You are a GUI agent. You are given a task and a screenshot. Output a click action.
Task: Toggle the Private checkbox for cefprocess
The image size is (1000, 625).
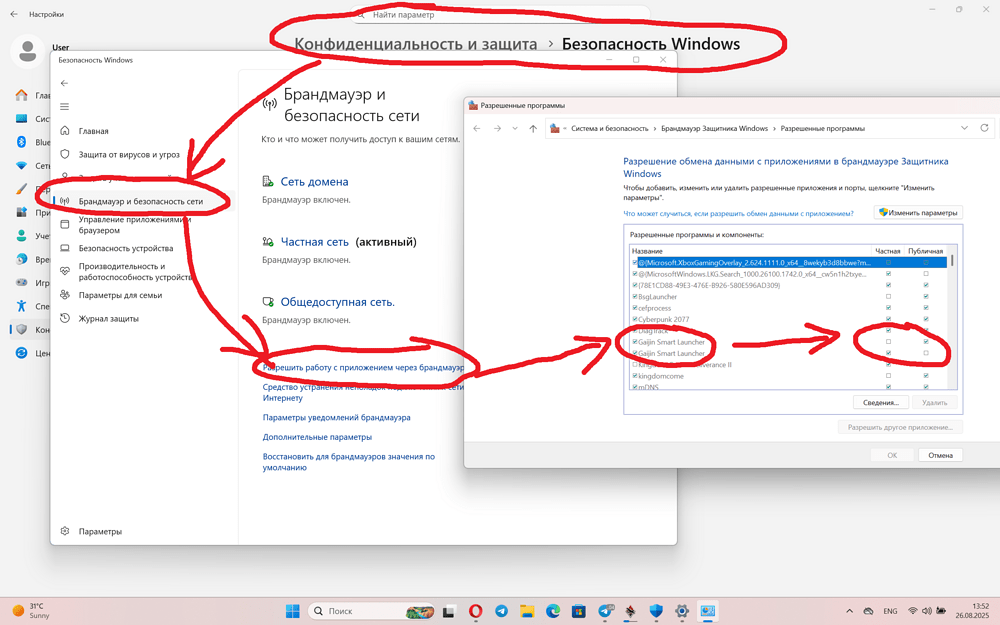888,308
